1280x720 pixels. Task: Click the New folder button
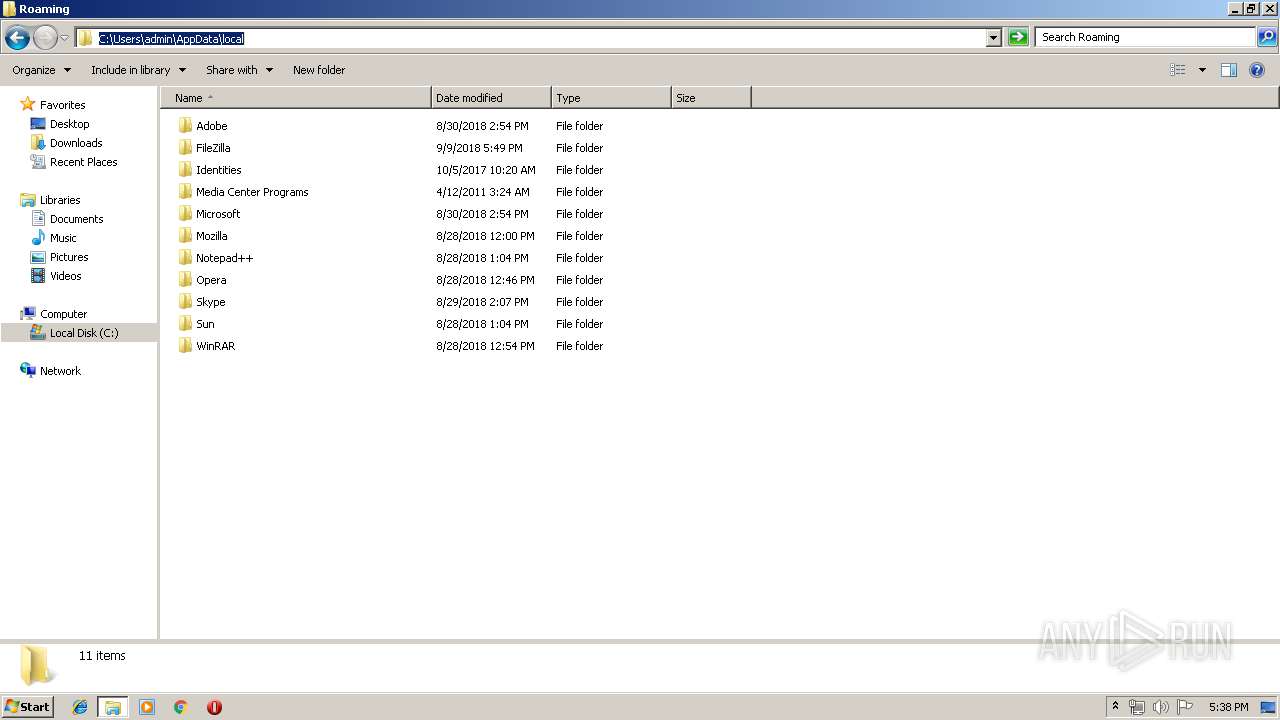coord(319,70)
